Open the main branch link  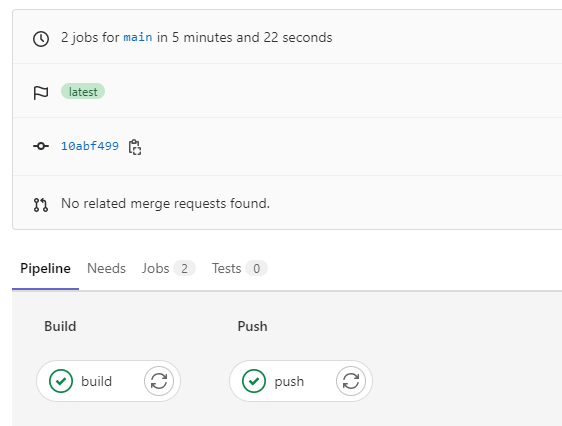[x=138, y=37]
